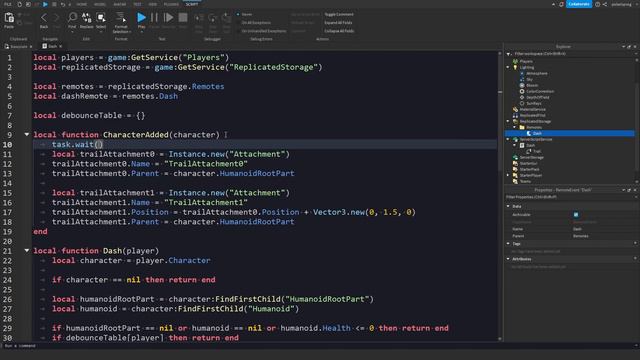The height and width of the screenshot is (360, 640).
Task: Select Trail object under Dash script
Action: click(537, 151)
